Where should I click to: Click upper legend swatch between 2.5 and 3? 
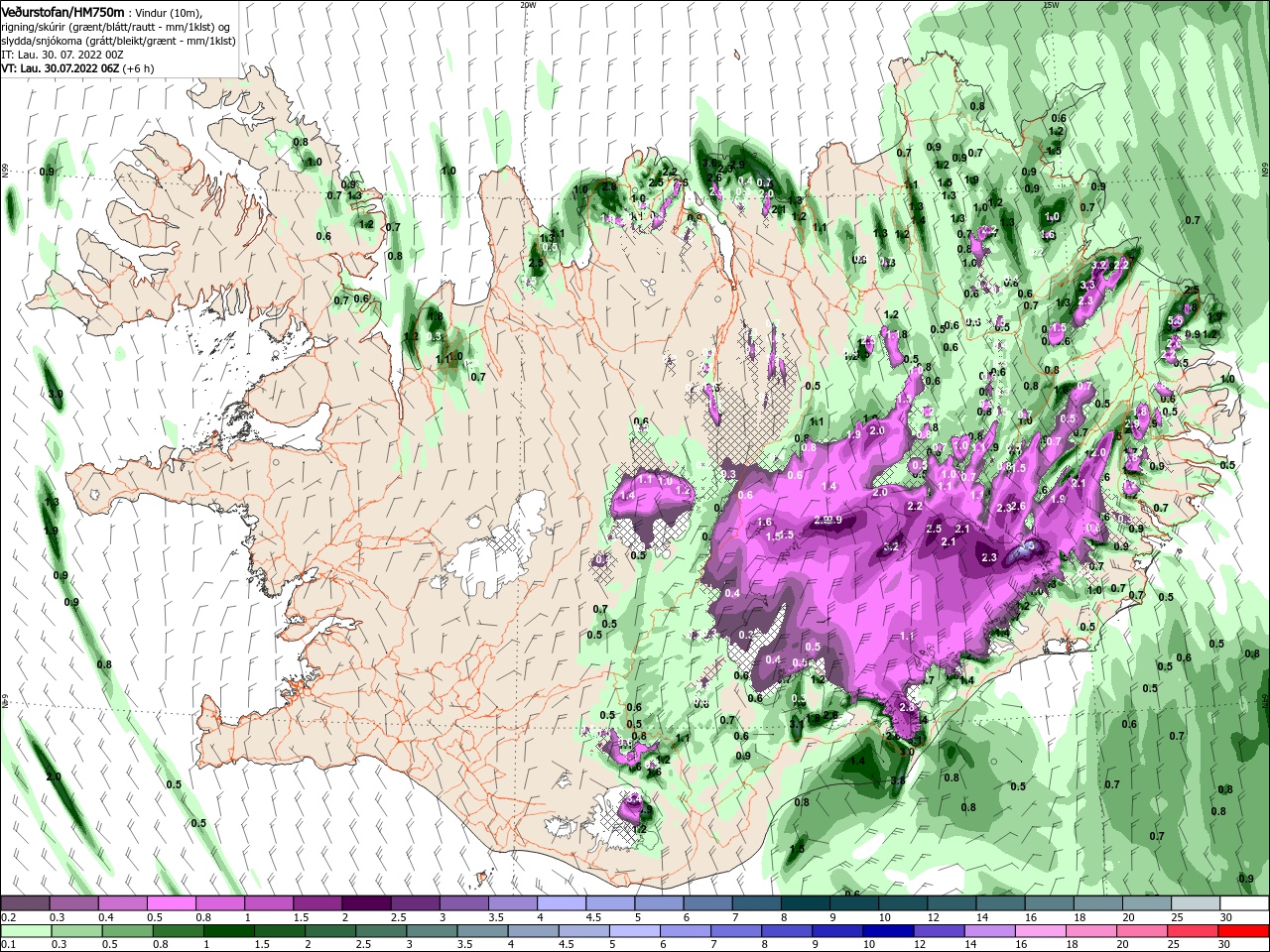tap(415, 903)
